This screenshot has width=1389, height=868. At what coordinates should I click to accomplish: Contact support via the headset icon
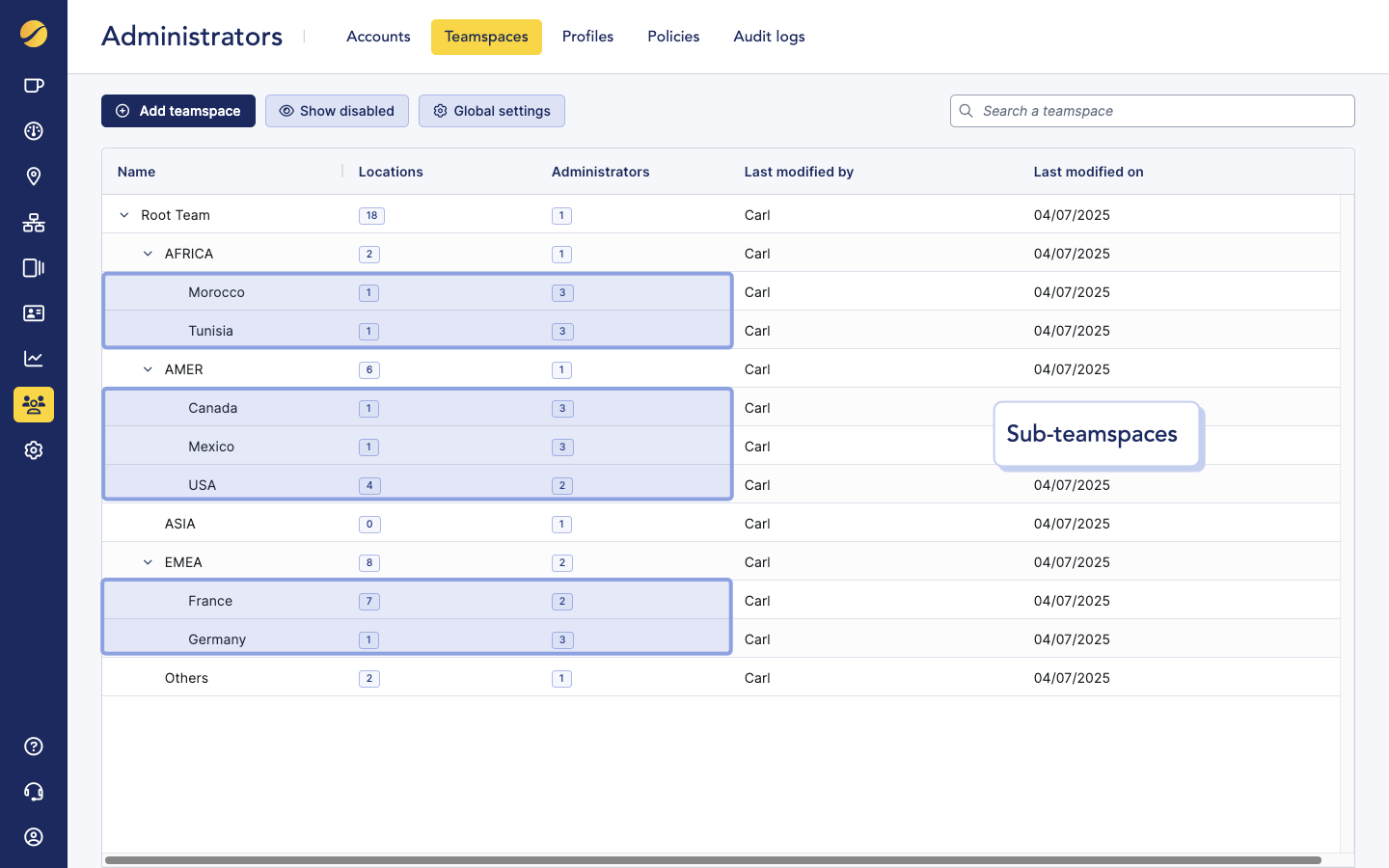point(34,791)
